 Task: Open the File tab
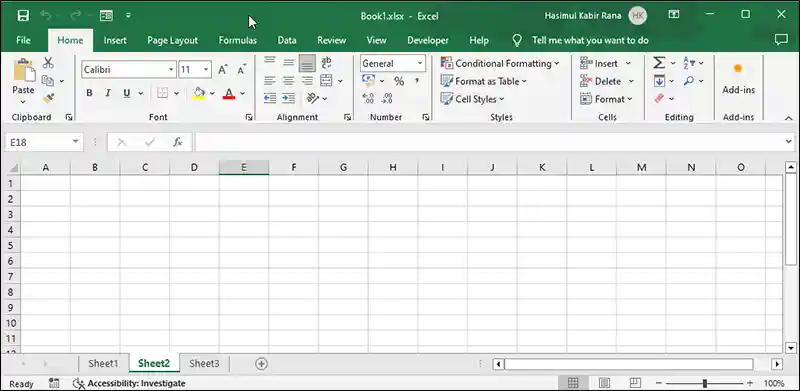pyautogui.click(x=23, y=40)
